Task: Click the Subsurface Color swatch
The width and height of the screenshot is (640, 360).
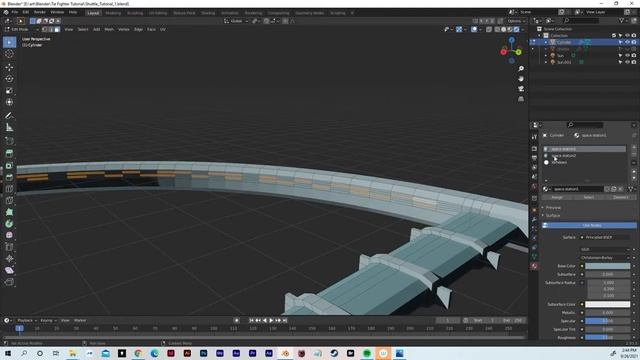Action: tap(607, 304)
